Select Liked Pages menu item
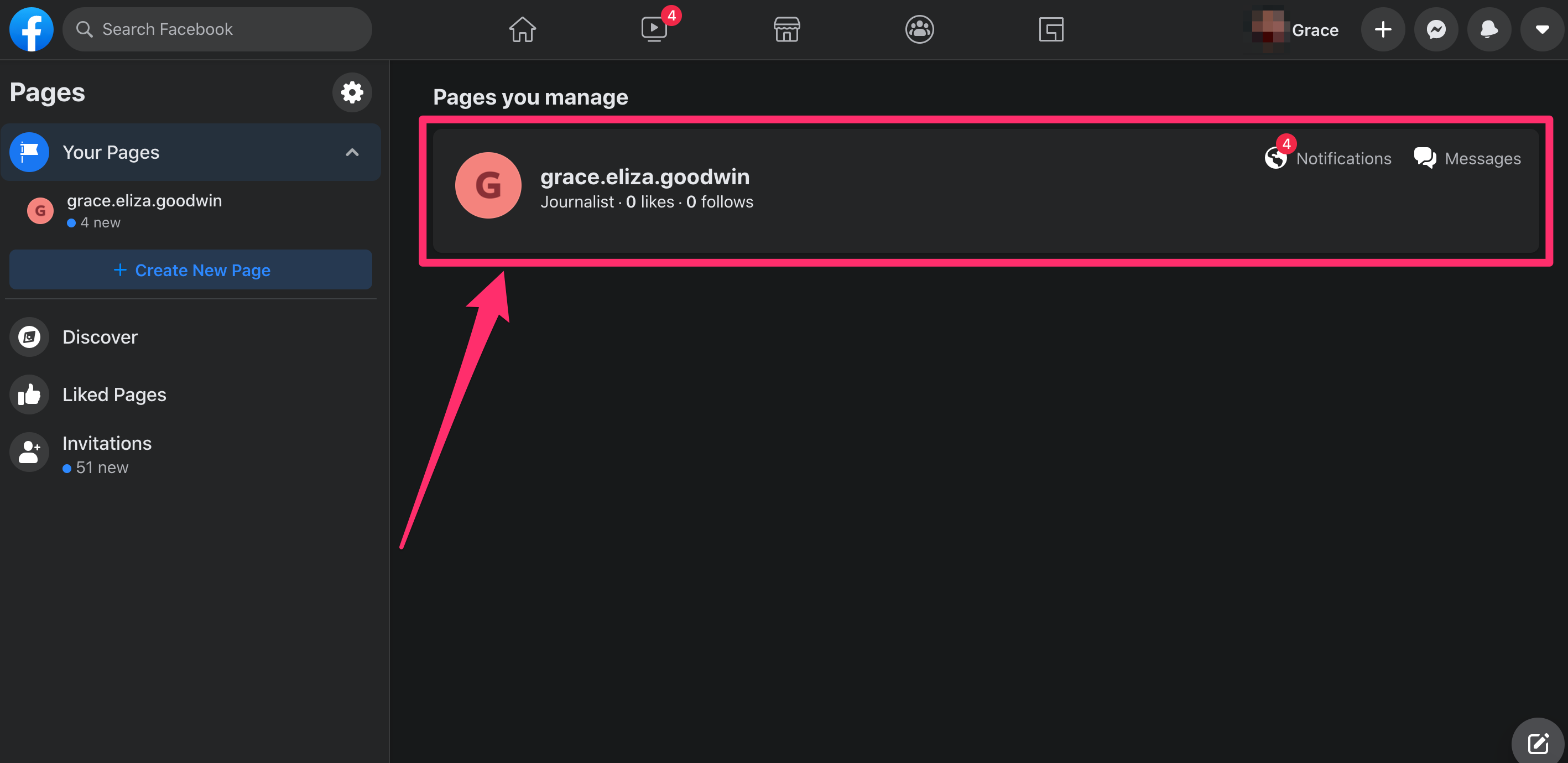The width and height of the screenshot is (1568, 763). 113,394
